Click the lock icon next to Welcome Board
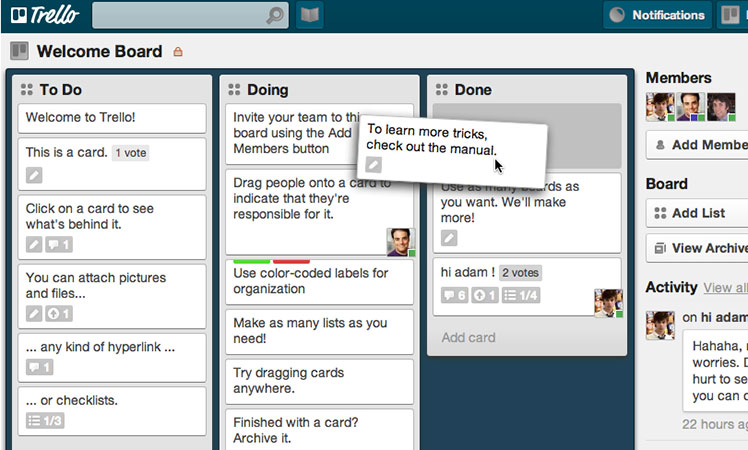This screenshot has height=450, width=748. coord(178,52)
